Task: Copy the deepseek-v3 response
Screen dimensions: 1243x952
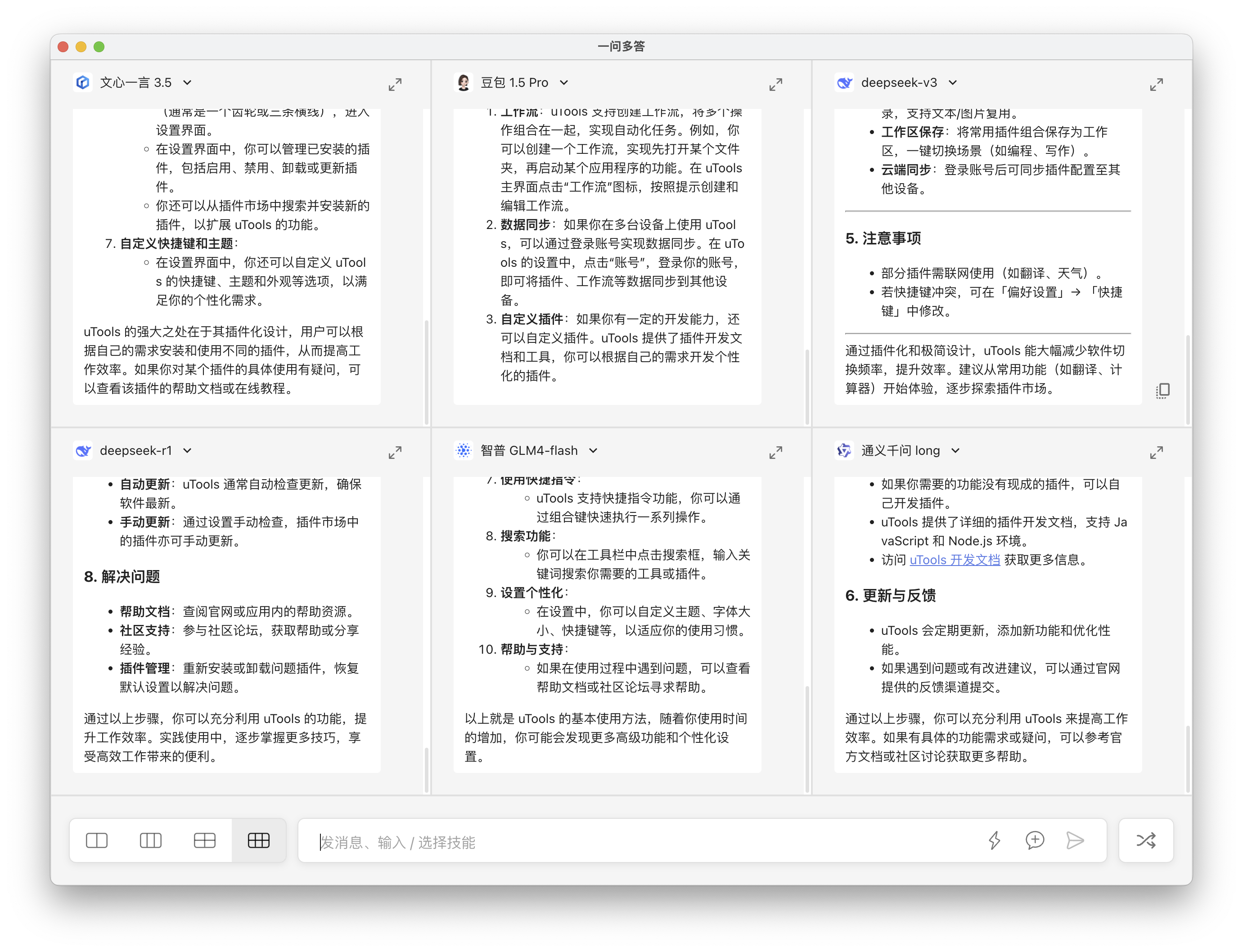Action: point(1162,391)
